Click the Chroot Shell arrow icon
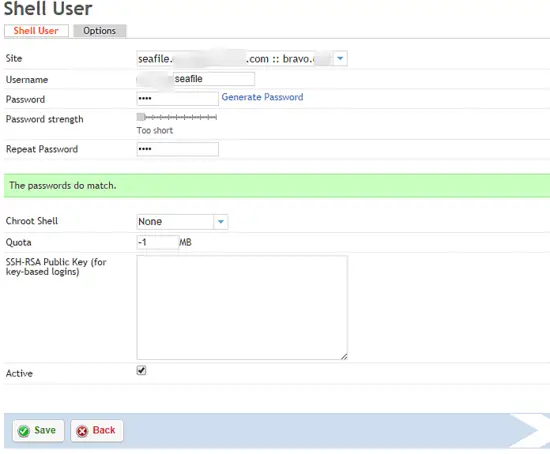The image size is (550, 454). [x=221, y=222]
